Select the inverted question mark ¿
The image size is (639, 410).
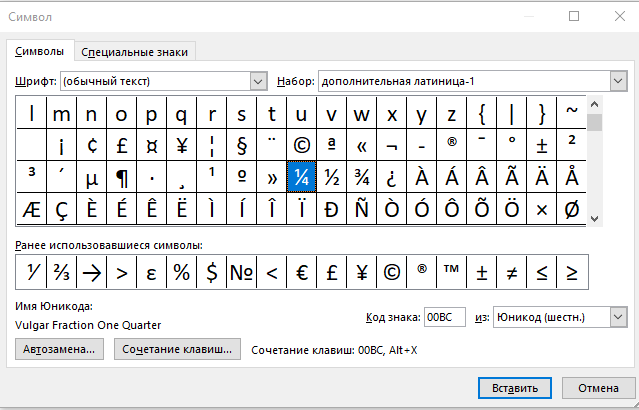pyautogui.click(x=392, y=177)
